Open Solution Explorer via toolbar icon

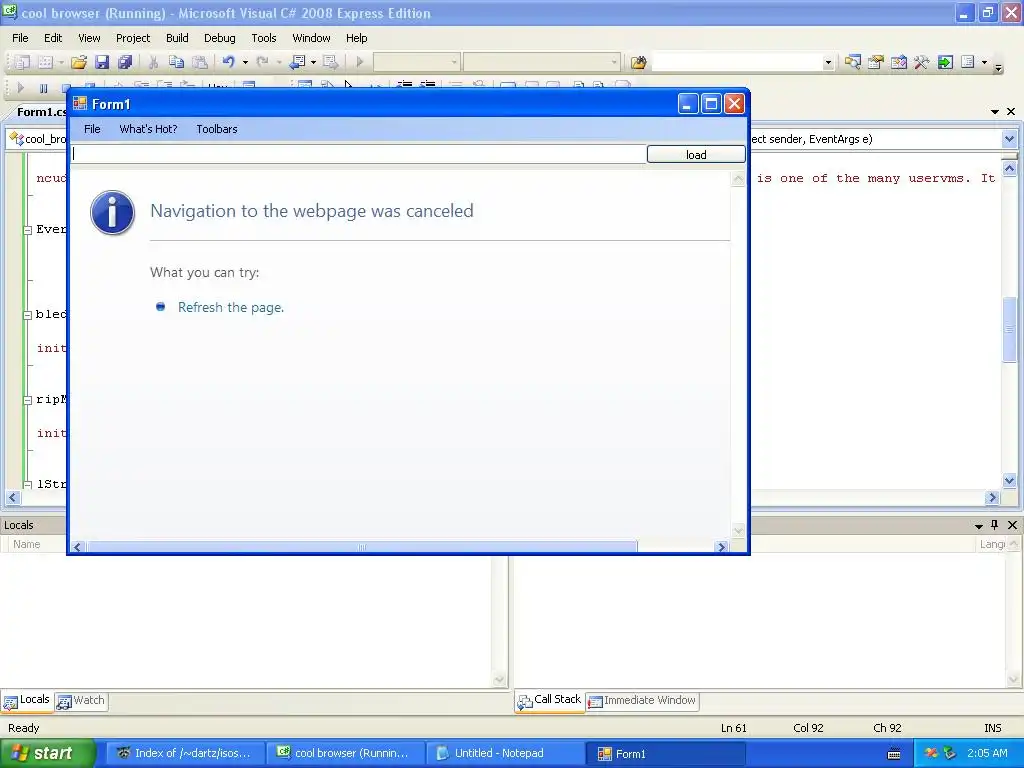coord(852,62)
